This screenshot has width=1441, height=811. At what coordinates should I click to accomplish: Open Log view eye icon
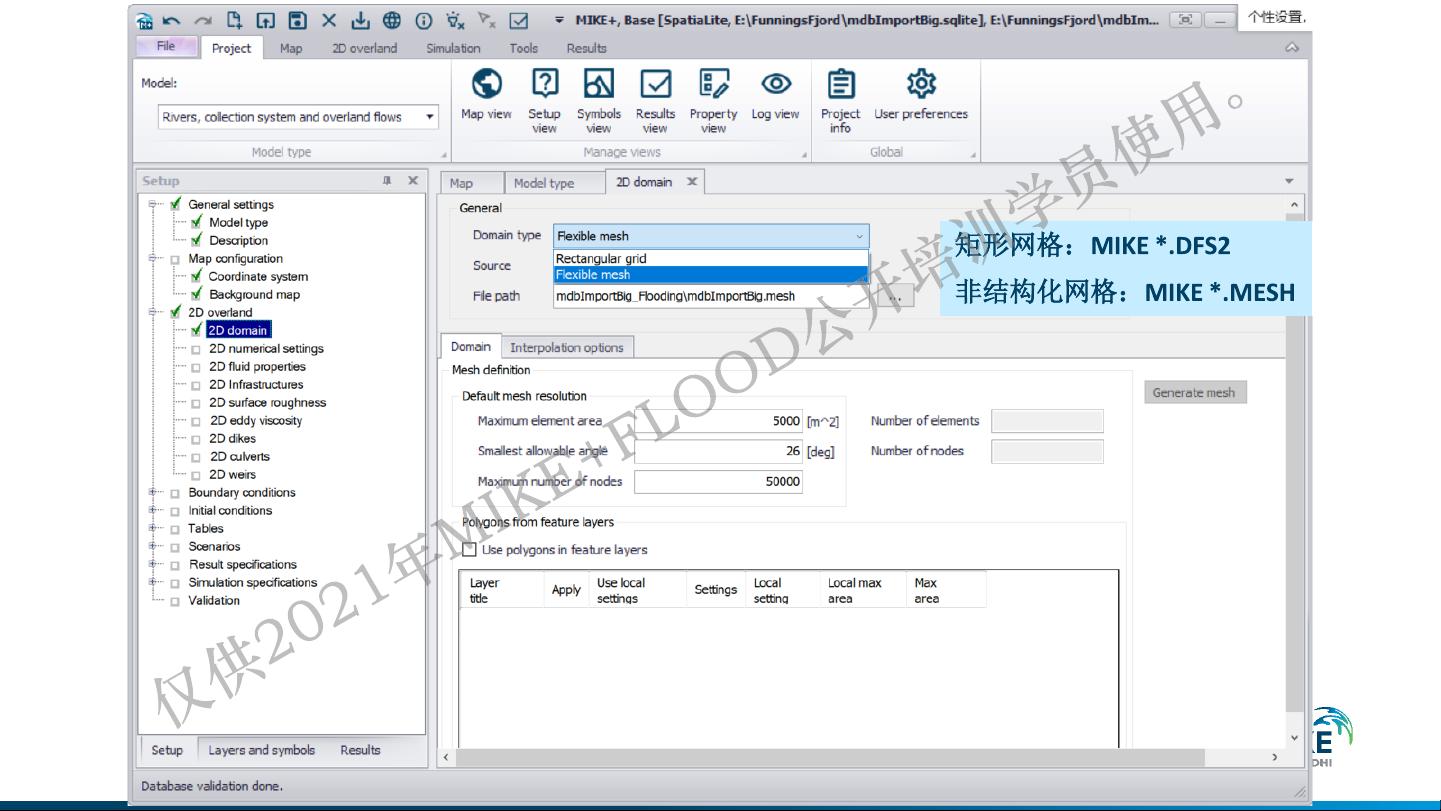776,95
